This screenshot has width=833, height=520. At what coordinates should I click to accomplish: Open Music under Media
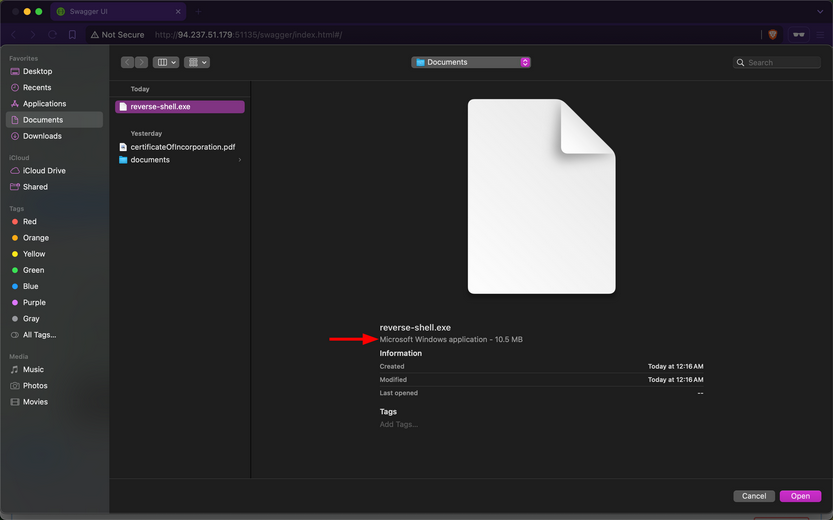(x=33, y=370)
